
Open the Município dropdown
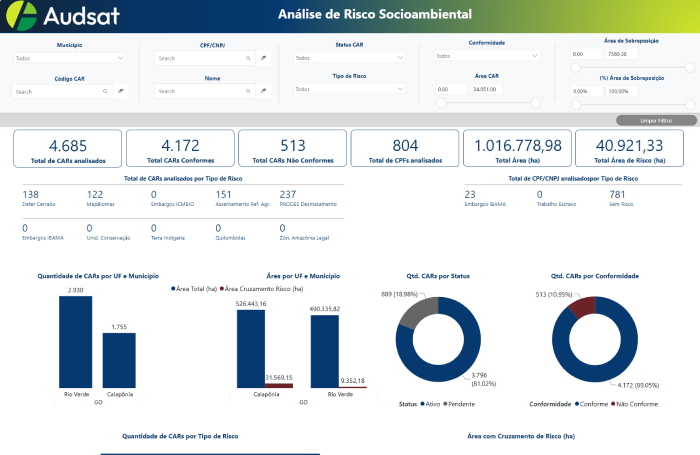tap(70, 58)
